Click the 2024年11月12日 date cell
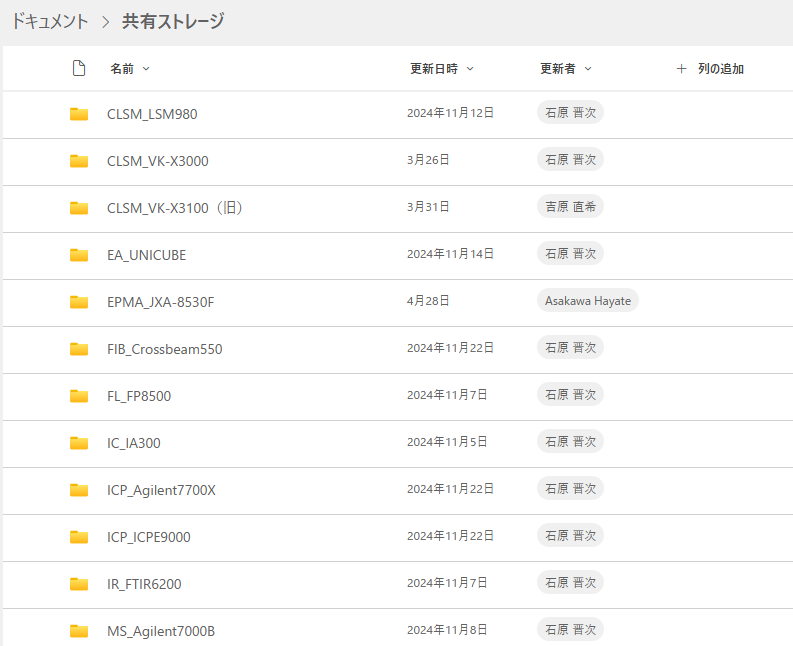793x646 pixels. click(450, 113)
